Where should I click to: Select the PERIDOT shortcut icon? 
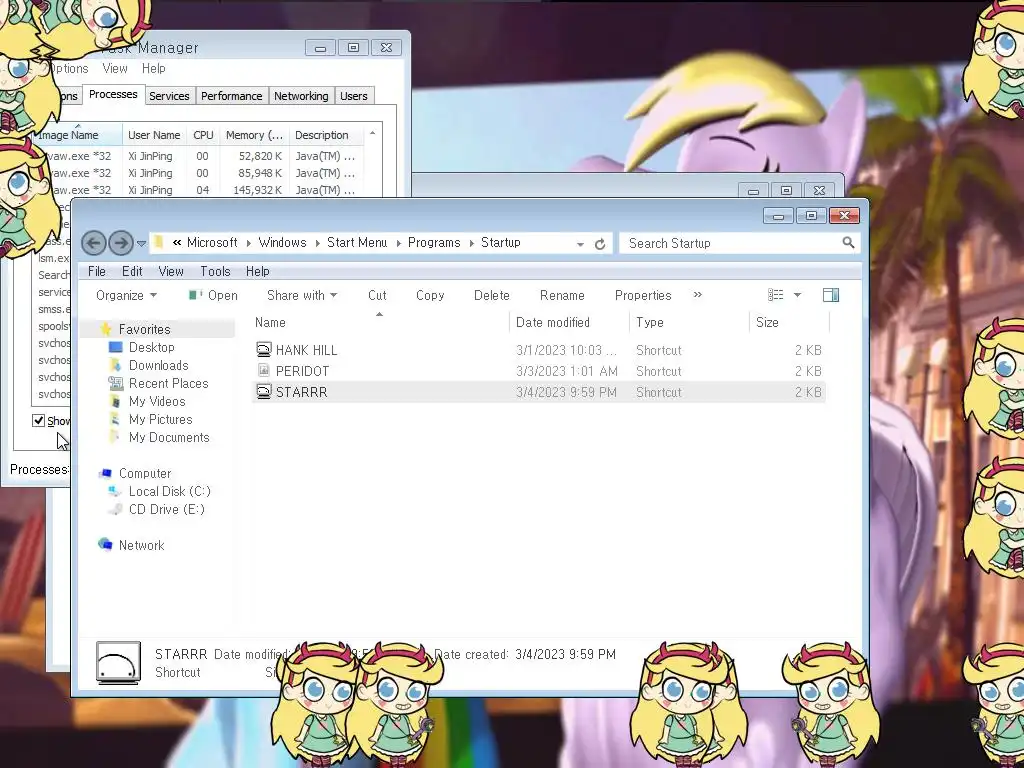pyautogui.click(x=263, y=370)
